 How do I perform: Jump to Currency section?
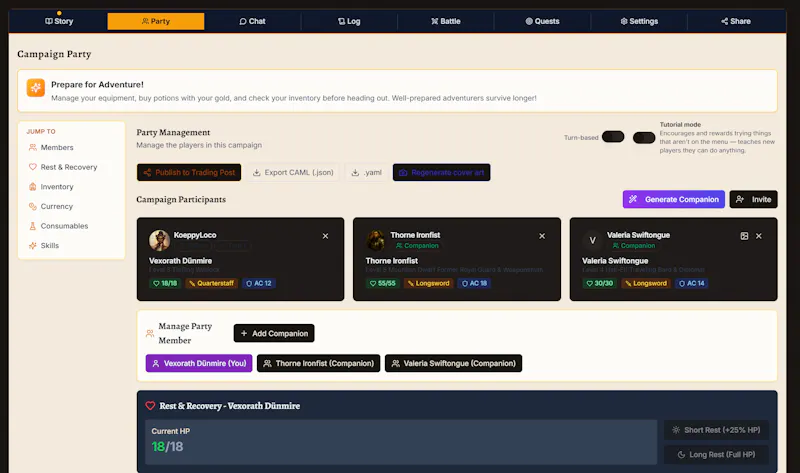click(57, 206)
